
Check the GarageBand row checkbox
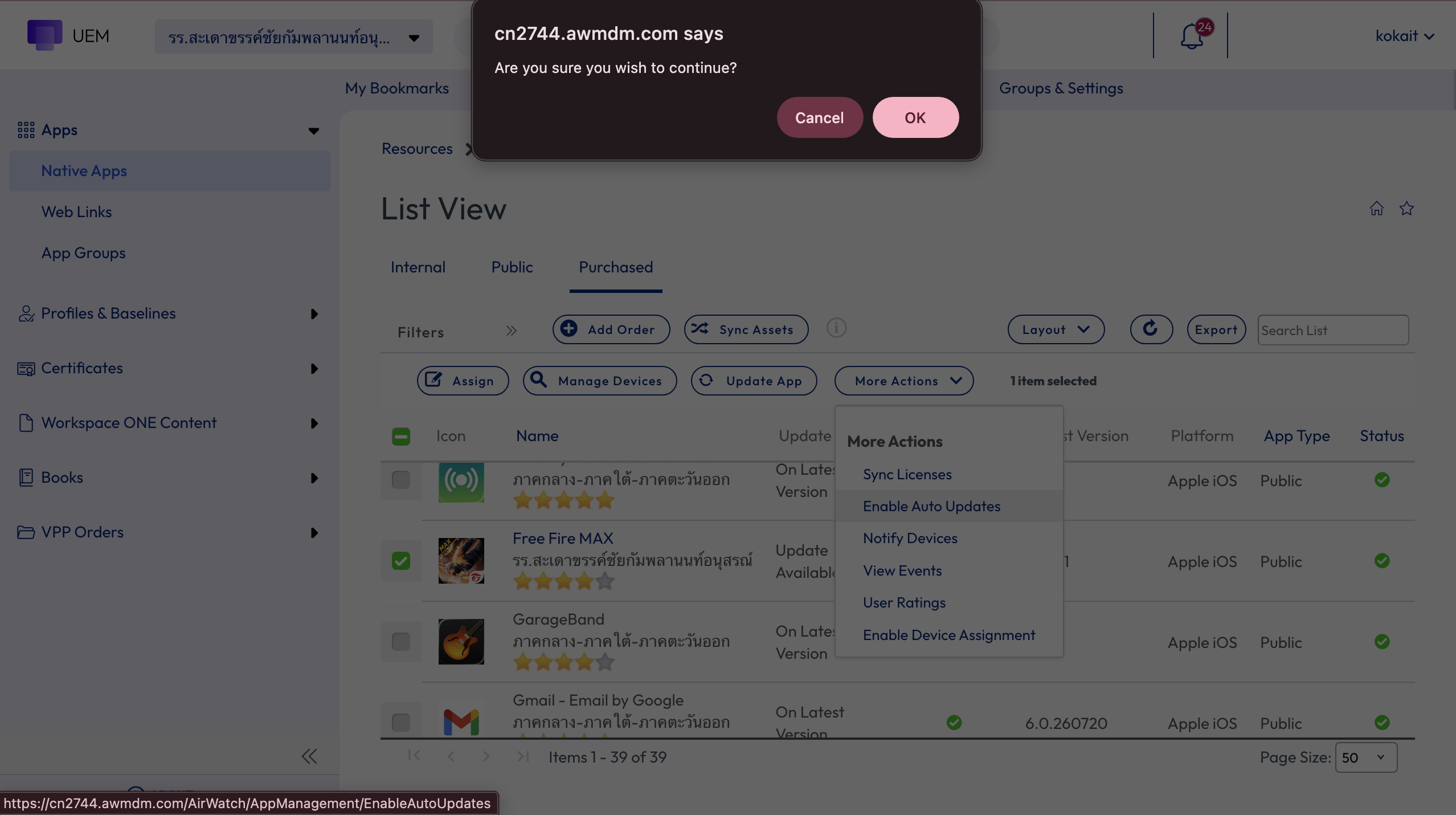click(401, 642)
